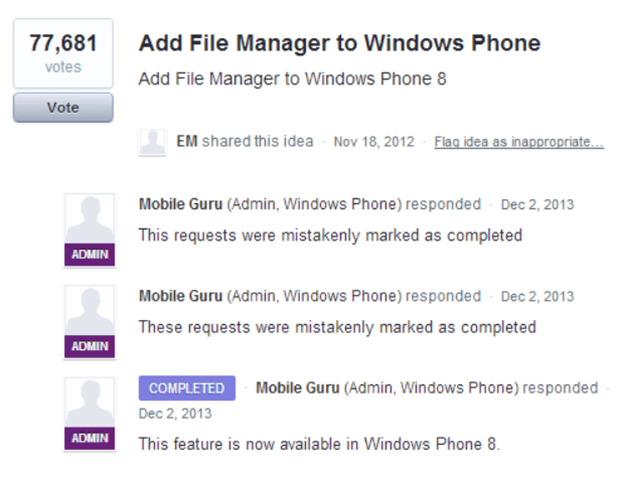
Task: Click the Vote button
Action: coord(63,108)
